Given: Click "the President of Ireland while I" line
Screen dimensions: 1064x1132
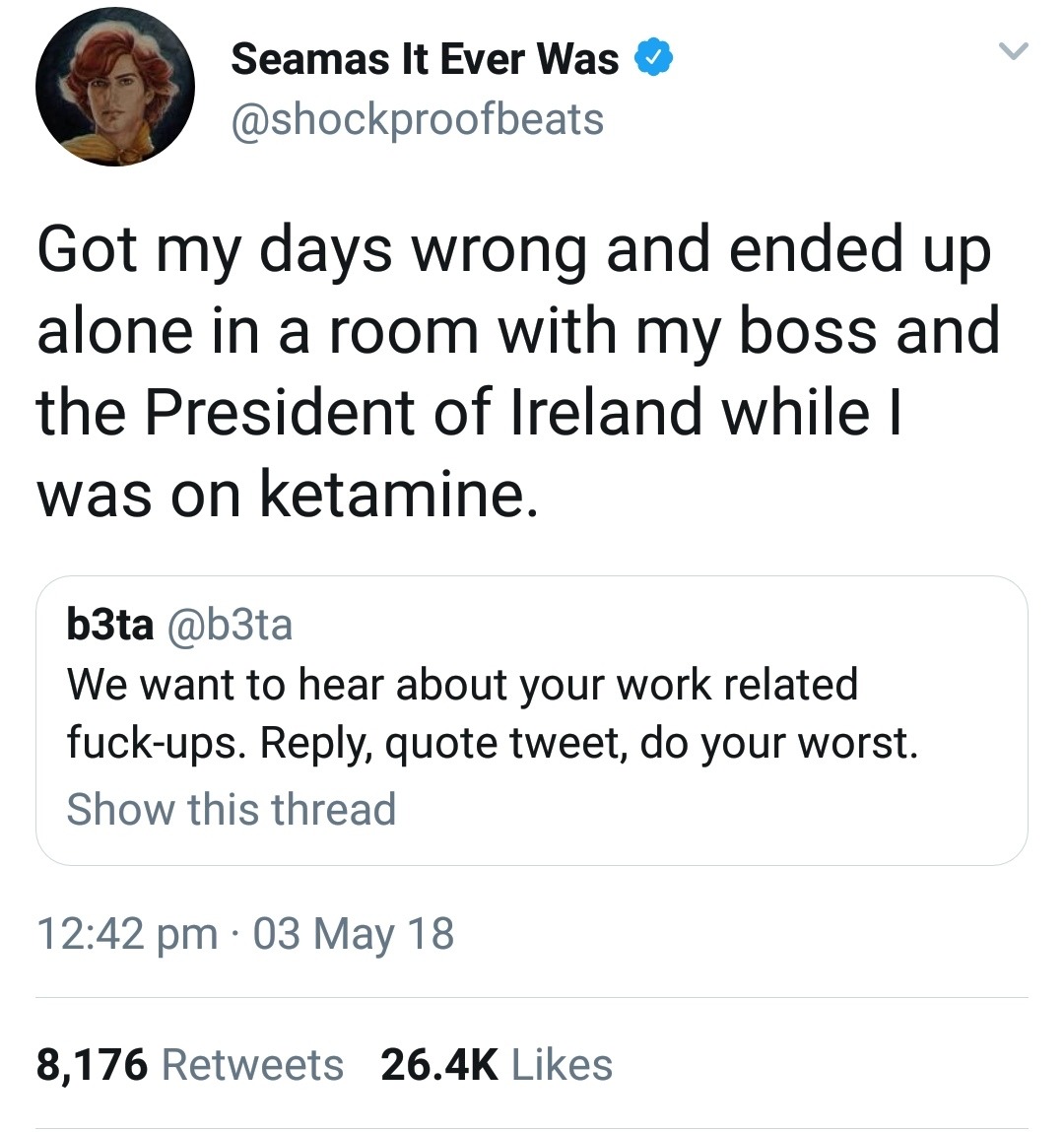Looking at the screenshot, I should (469, 412).
